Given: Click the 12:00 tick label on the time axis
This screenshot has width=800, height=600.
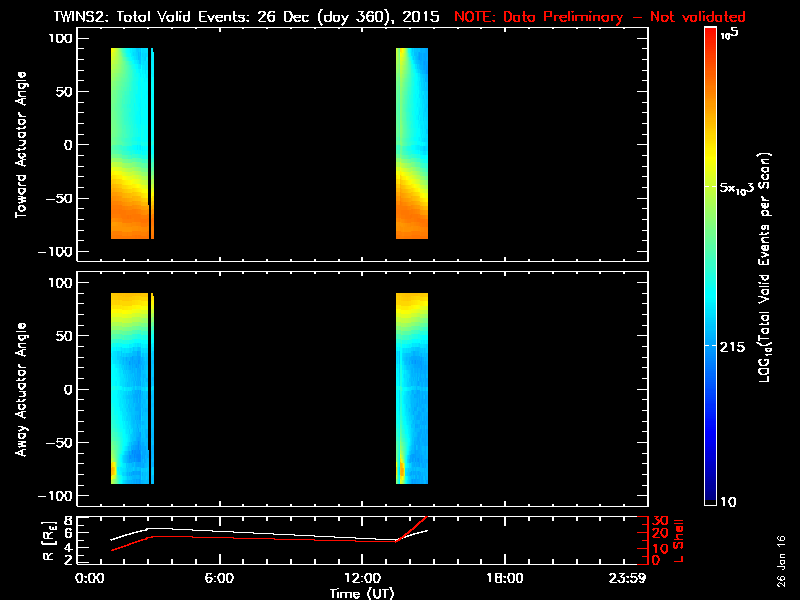Looking at the screenshot, I should click(361, 579).
